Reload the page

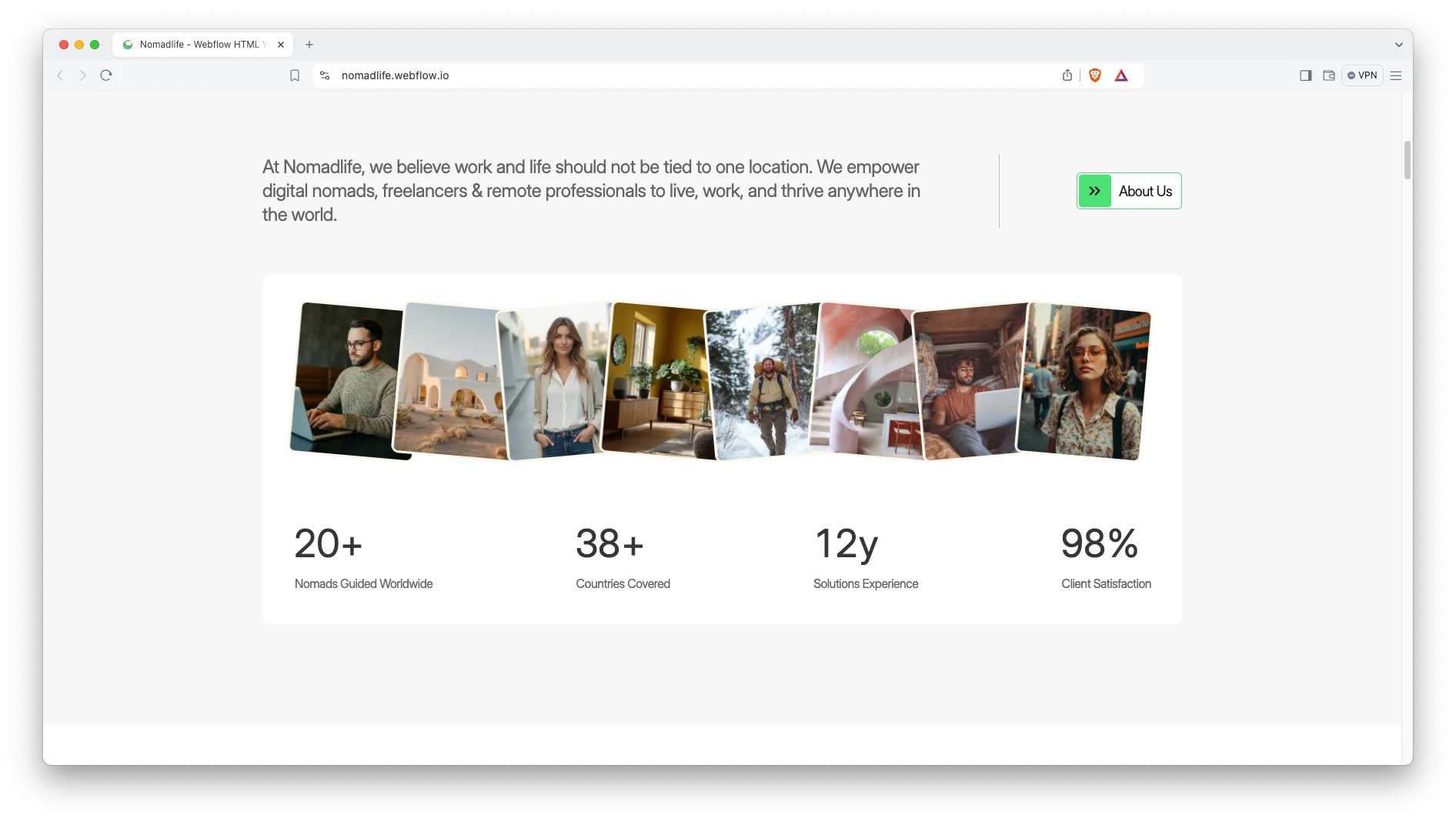(x=106, y=75)
